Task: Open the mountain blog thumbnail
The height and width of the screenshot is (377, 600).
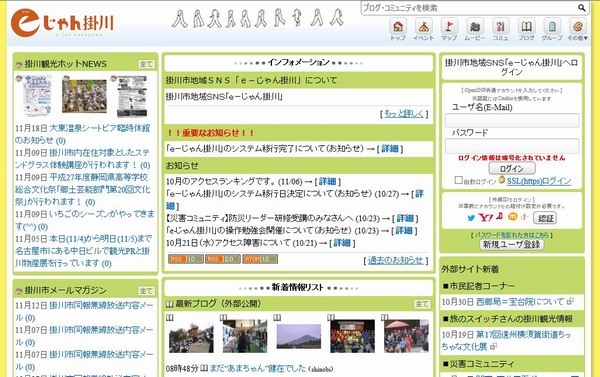Action: 298,337
